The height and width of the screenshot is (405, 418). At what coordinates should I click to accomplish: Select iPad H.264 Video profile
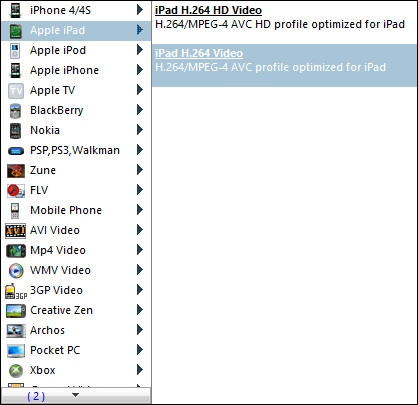[x=284, y=65]
